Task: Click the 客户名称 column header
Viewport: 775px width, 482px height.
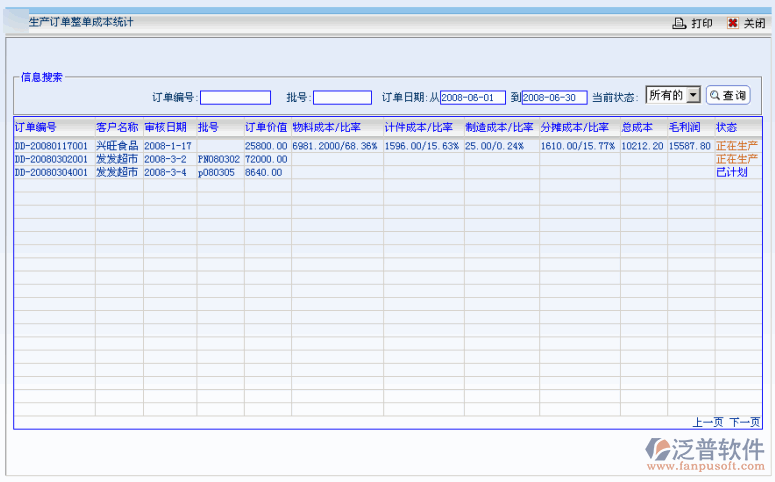Action: point(117,128)
